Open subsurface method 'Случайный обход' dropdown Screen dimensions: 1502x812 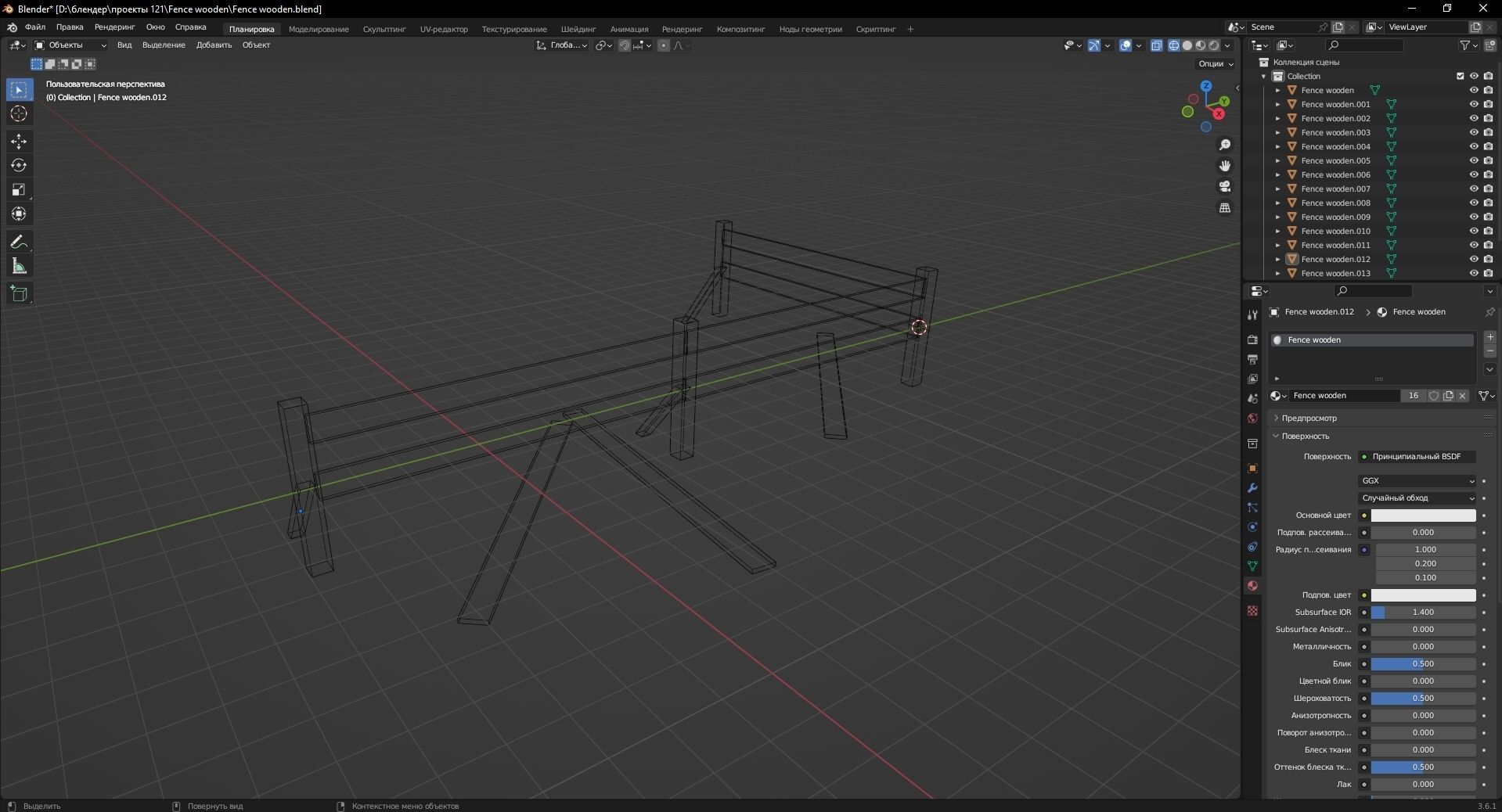[1417, 498]
